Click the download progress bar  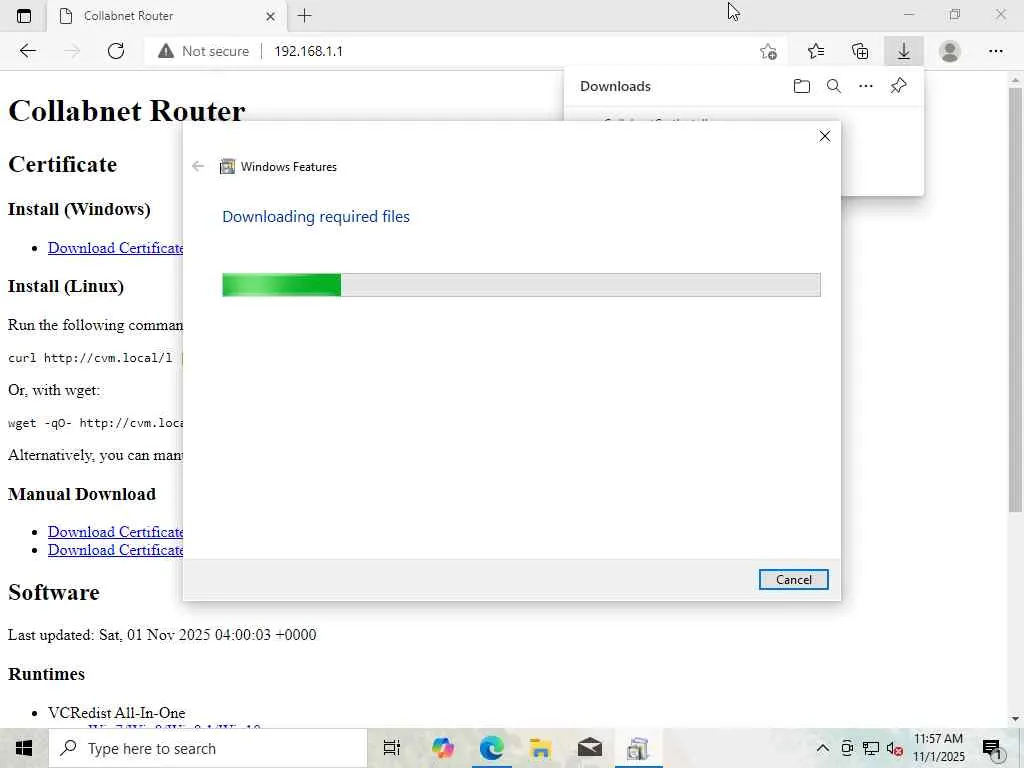coord(521,285)
